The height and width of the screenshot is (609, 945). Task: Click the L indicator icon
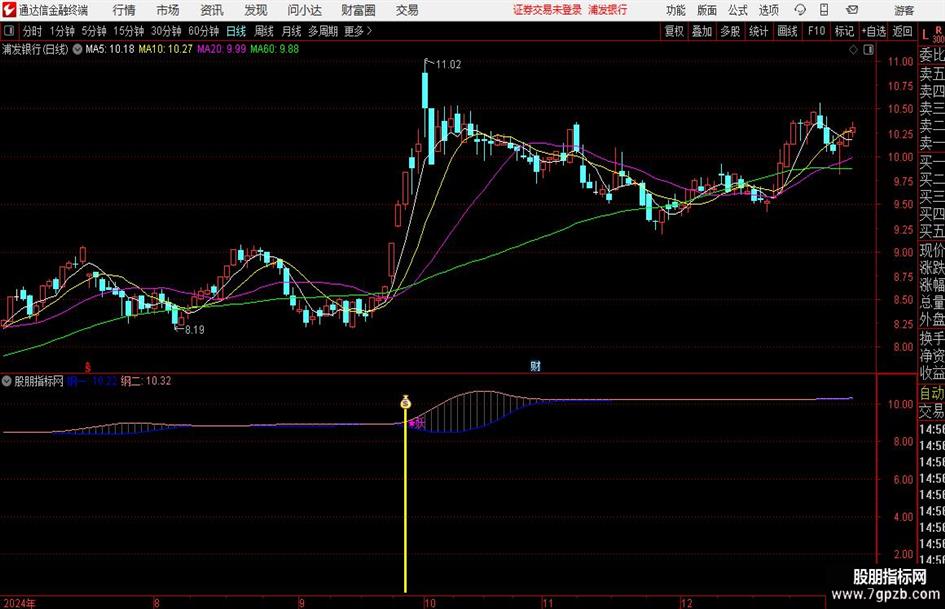click(x=925, y=35)
